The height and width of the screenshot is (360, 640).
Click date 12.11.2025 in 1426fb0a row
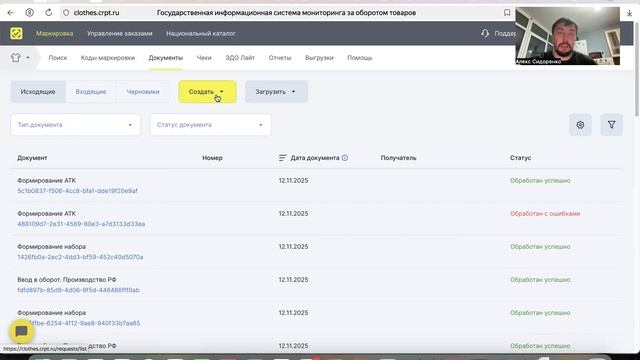(x=293, y=247)
